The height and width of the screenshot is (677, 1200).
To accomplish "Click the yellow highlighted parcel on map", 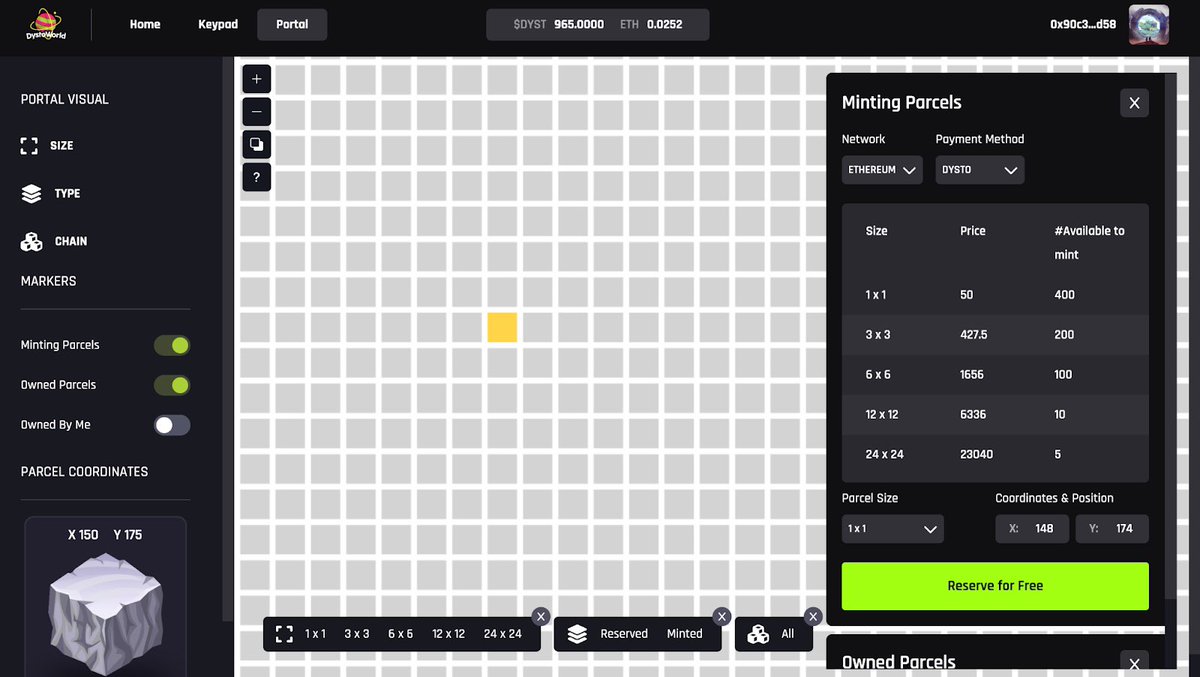I will [x=502, y=327].
